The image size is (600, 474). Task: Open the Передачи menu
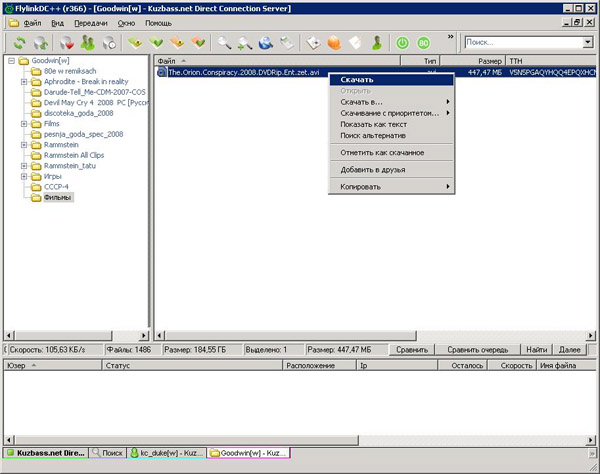91,23
